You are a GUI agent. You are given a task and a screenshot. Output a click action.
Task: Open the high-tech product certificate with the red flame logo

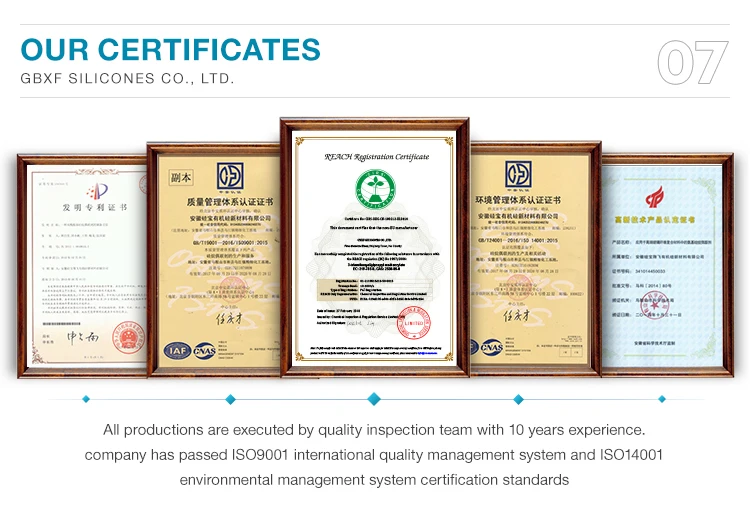pyautogui.click(x=667, y=266)
